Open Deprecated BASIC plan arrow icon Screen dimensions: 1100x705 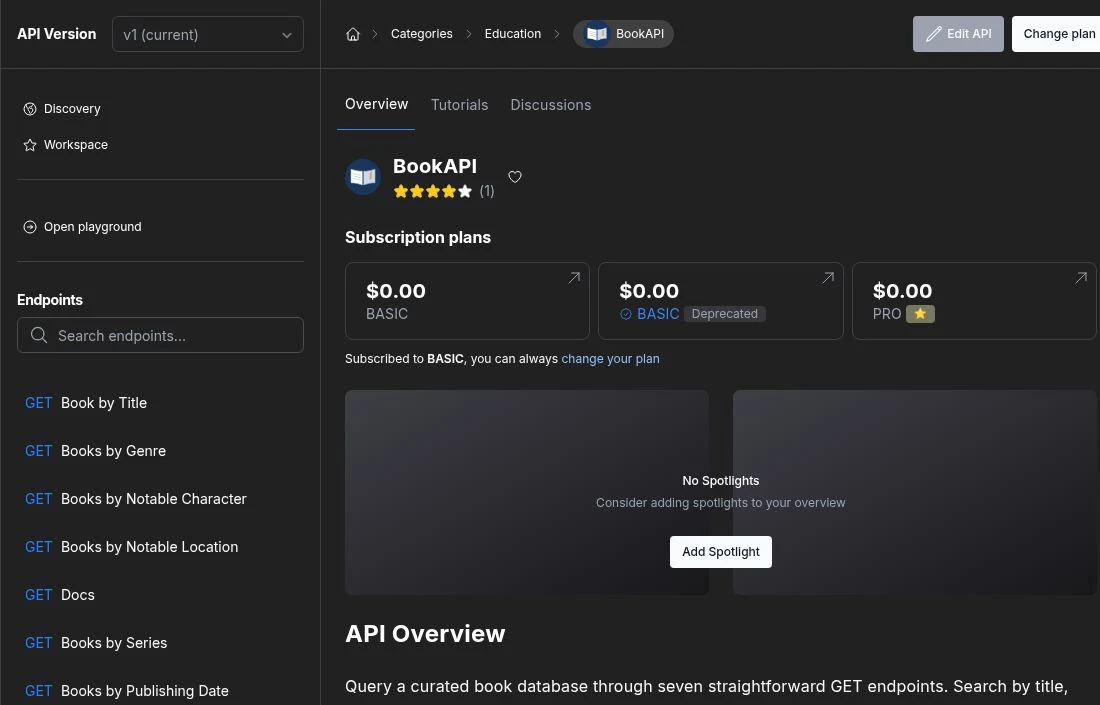pos(828,278)
